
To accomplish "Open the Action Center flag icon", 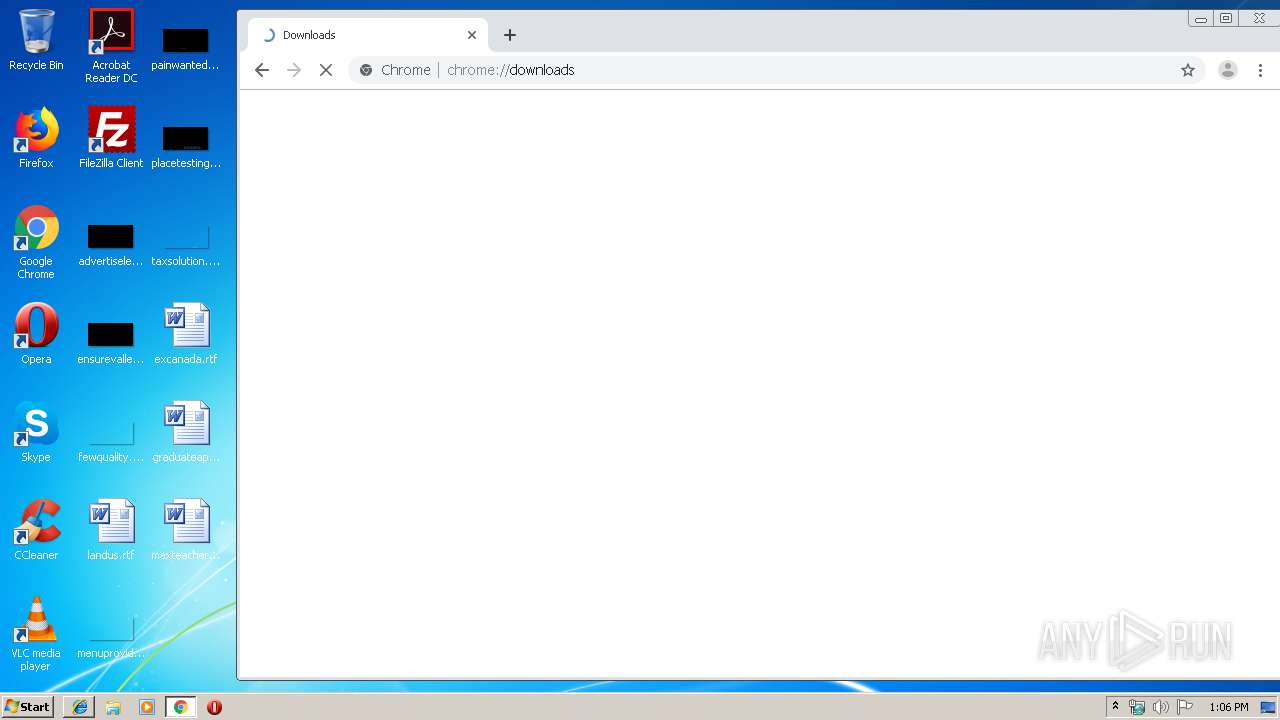I will coord(1185,707).
